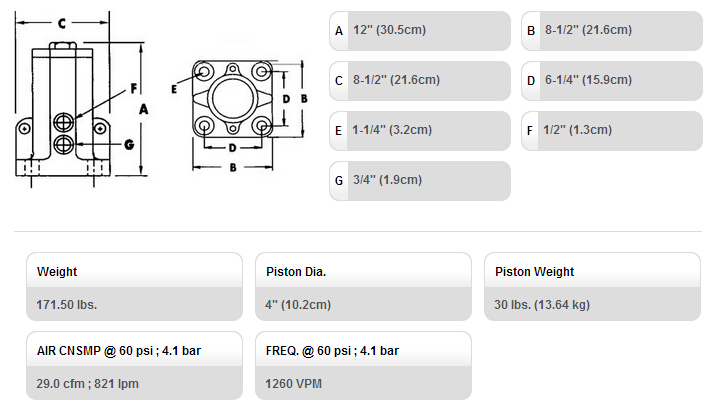Click dimension A box showing 12" (30.5cm)

[x=420, y=31]
